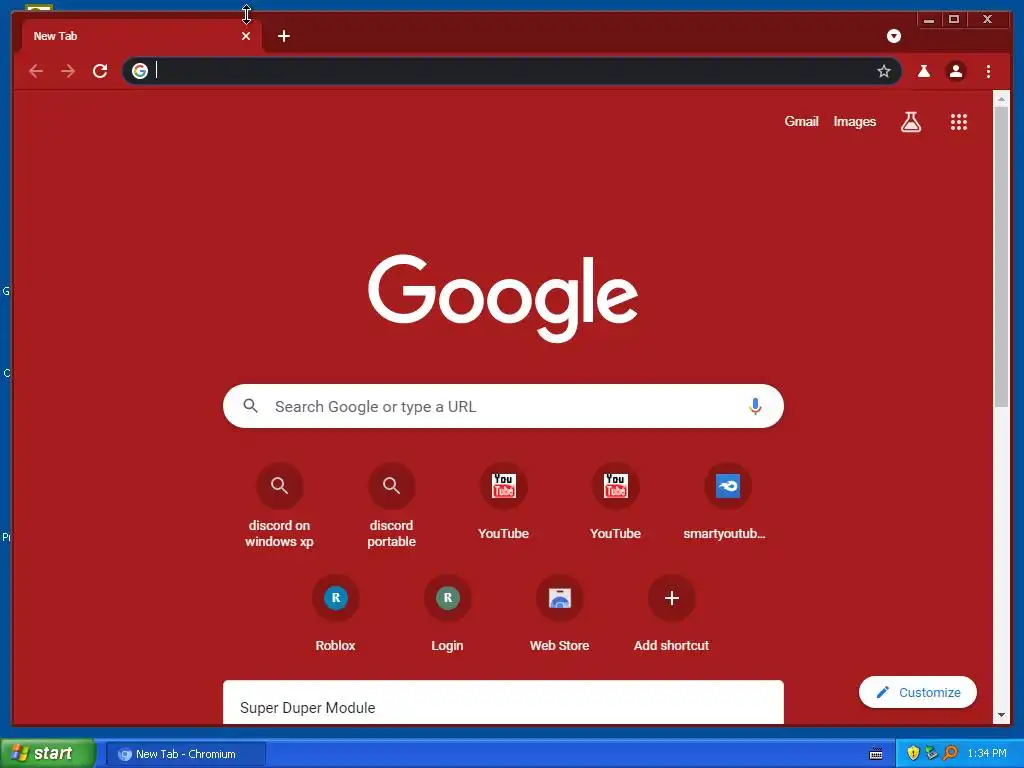1024x768 pixels.
Task: Click New Tab - Chromium taskbar button
Action: (185, 754)
